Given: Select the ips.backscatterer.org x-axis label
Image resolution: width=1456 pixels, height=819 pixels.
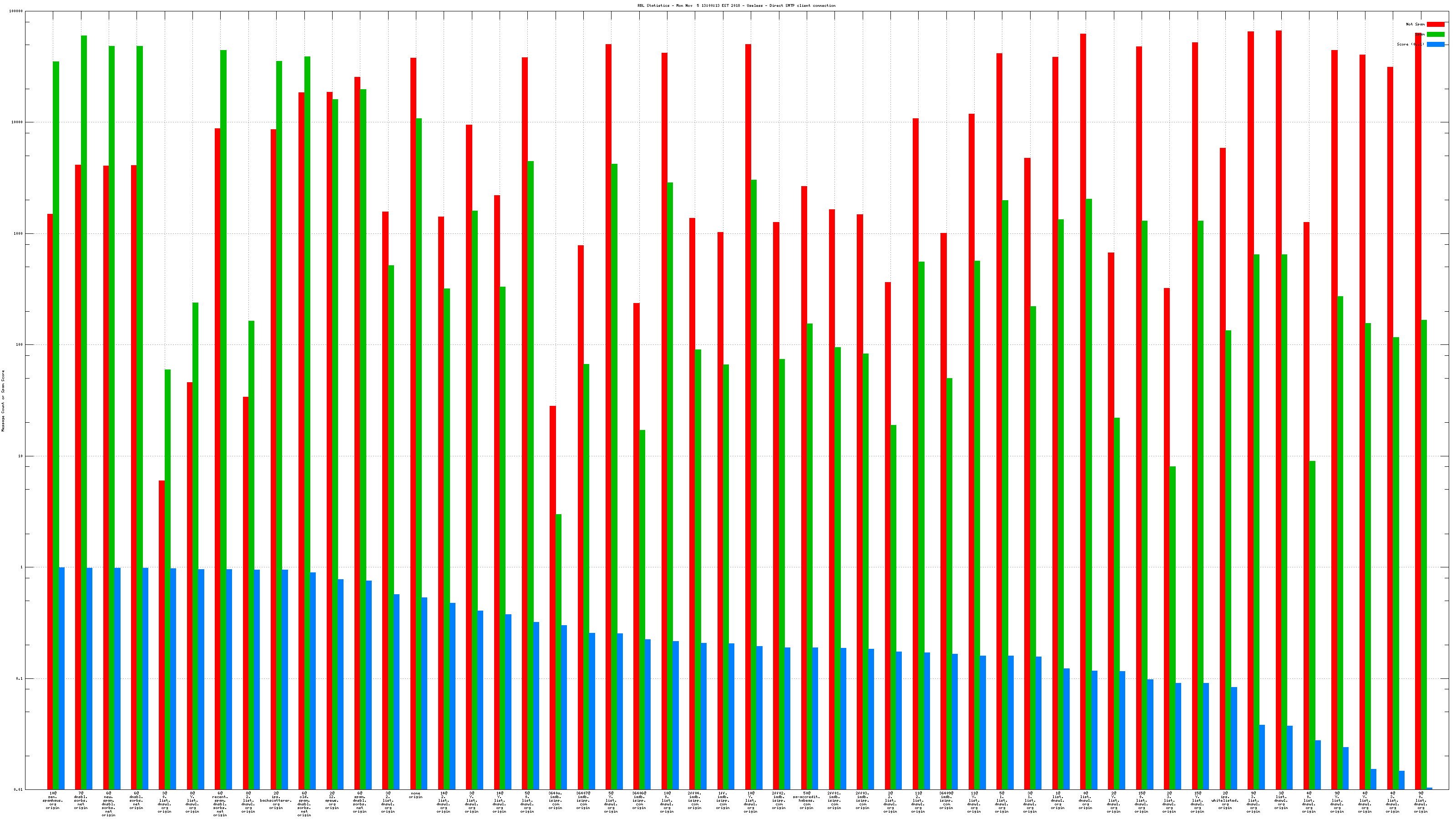Looking at the screenshot, I should tap(276, 800).
